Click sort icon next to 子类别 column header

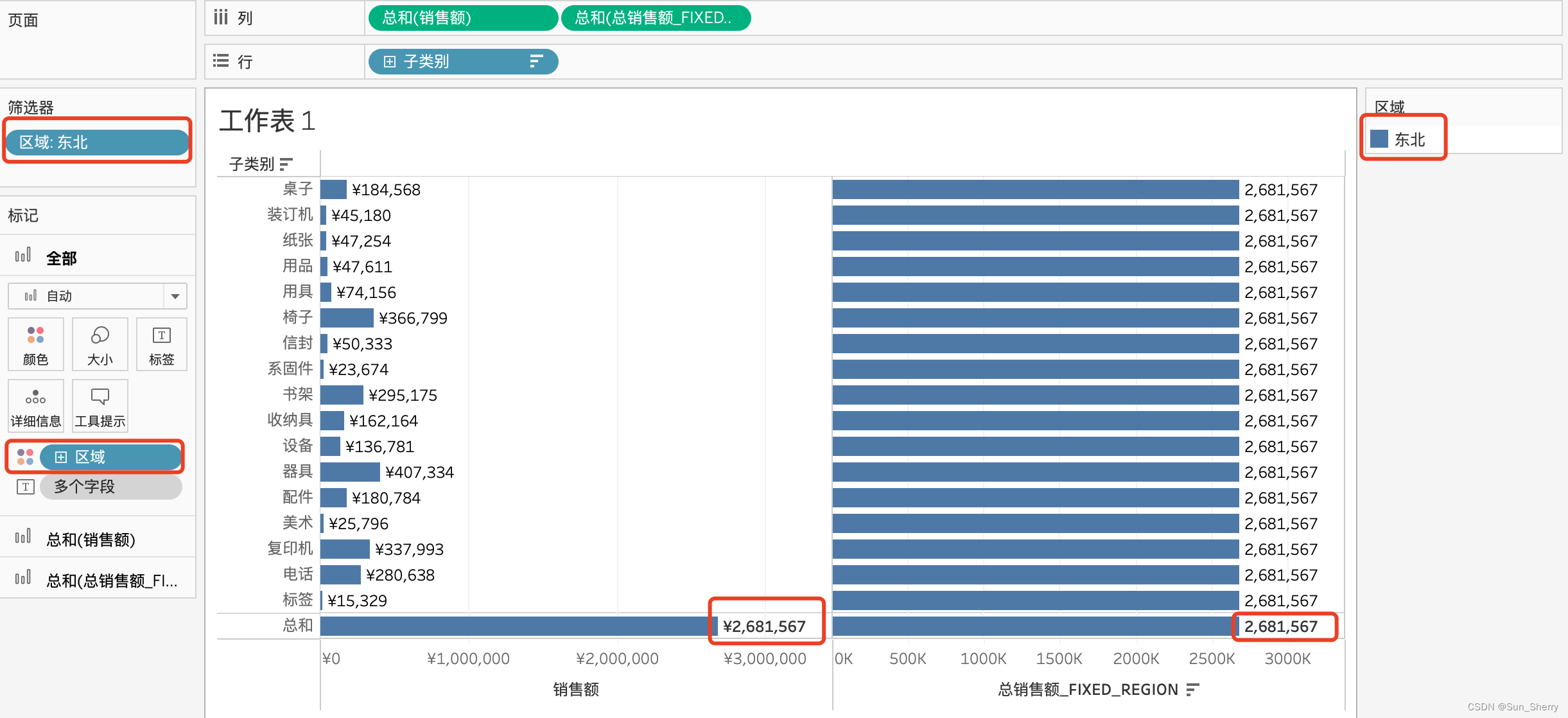pyautogui.click(x=286, y=164)
